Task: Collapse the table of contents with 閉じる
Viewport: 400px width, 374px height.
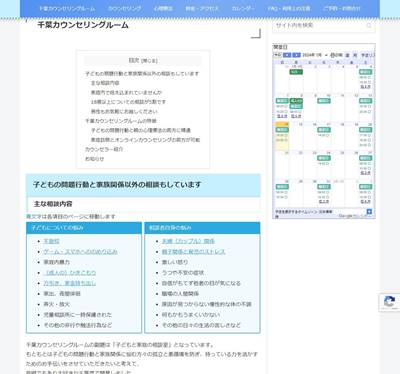Action: coord(149,61)
